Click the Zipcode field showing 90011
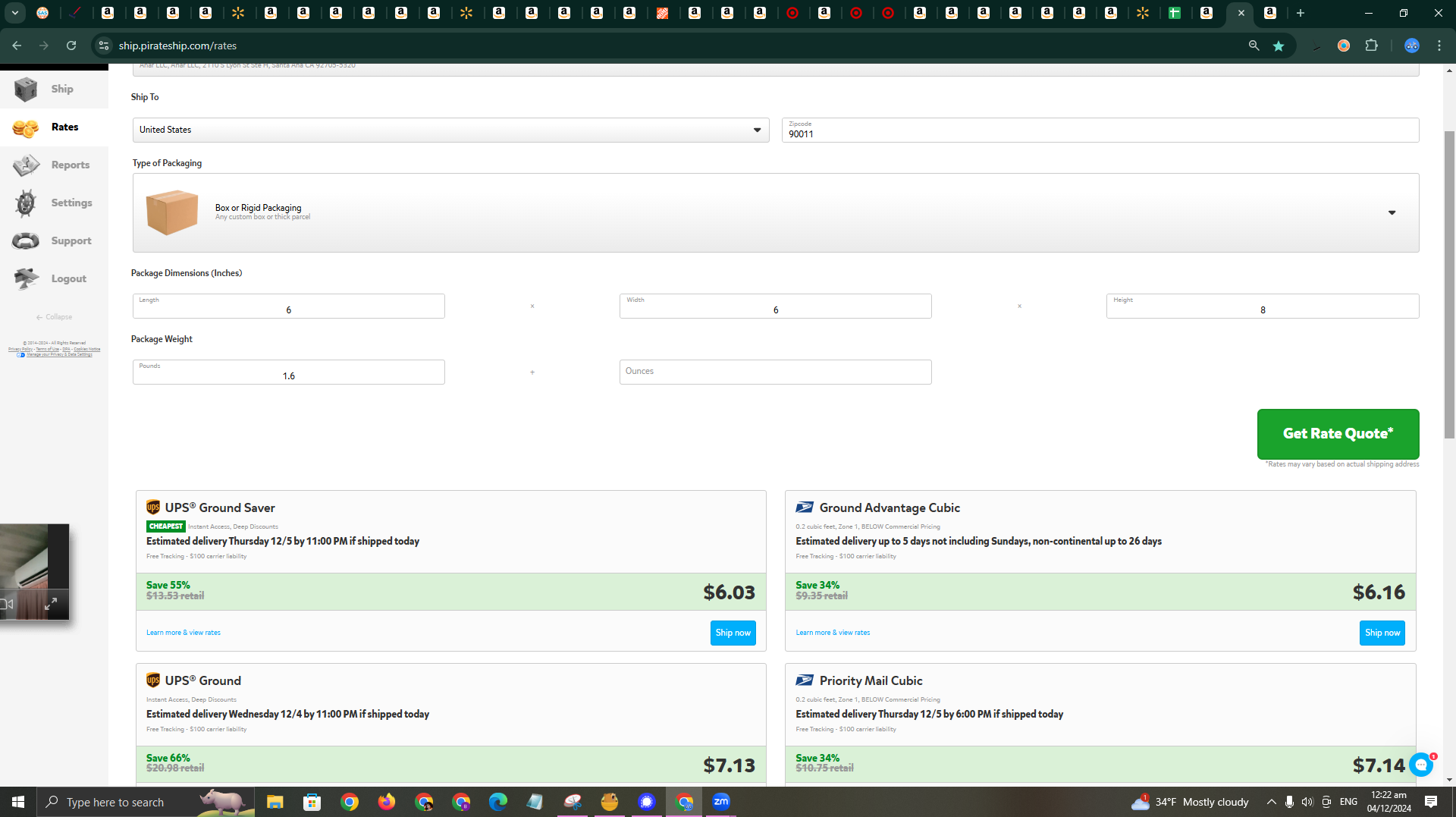Viewport: 1456px width, 817px height. point(1100,130)
